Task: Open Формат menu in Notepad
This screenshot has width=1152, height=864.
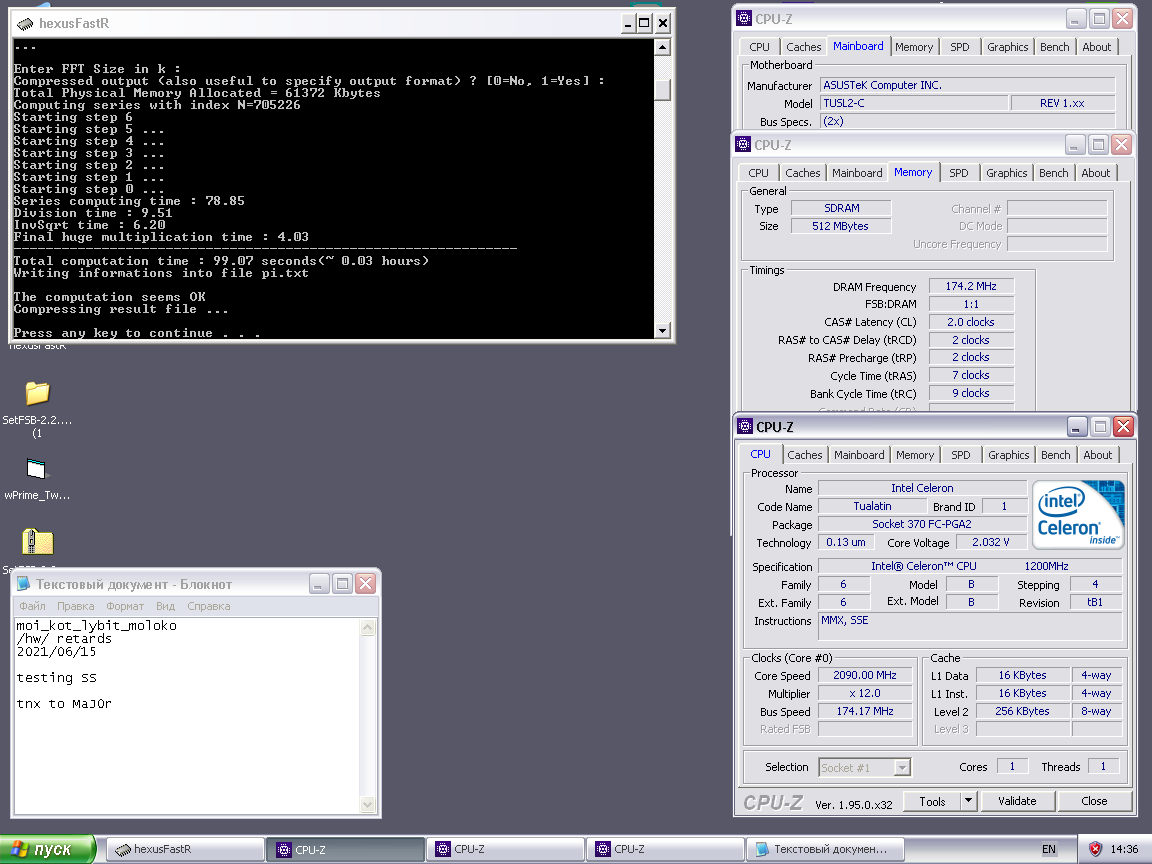Action: pyautogui.click(x=125, y=606)
